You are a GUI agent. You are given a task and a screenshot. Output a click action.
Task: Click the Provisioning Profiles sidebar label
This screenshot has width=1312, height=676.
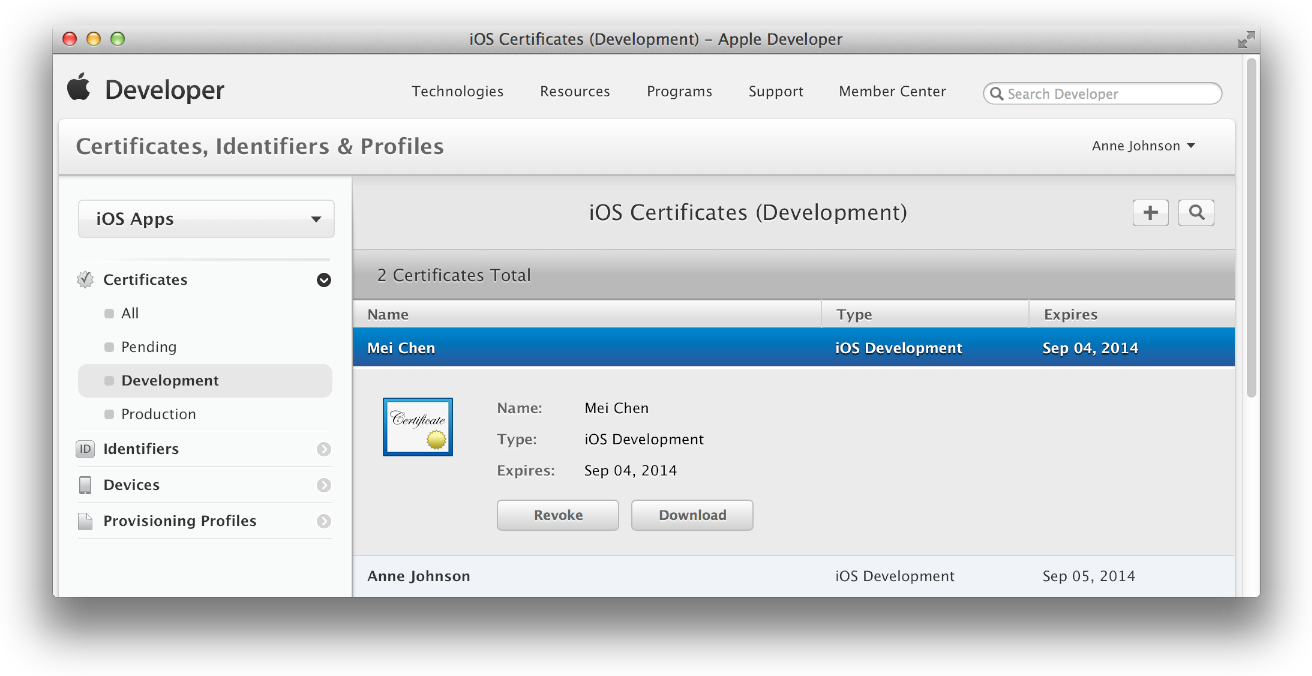coord(180,521)
